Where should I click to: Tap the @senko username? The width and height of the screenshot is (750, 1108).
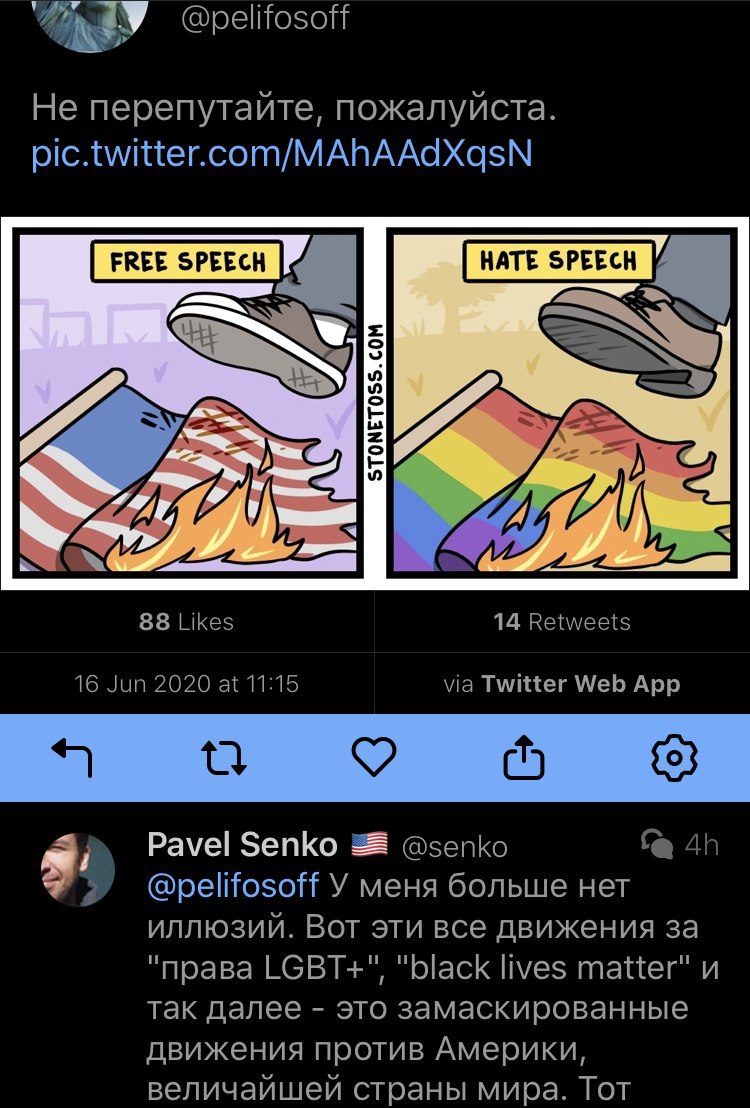pos(455,847)
